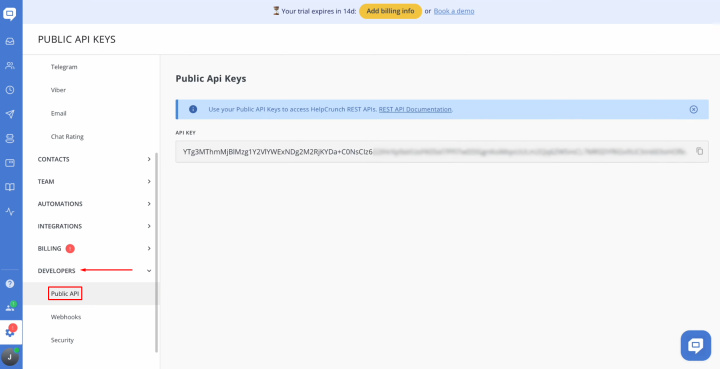Open the invite teammate icon
The height and width of the screenshot is (369, 720).
click(10, 307)
